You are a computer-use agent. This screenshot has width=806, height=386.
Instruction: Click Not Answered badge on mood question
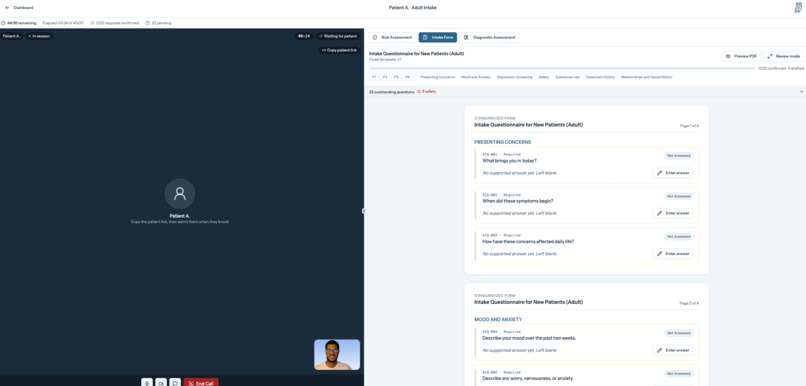679,333
